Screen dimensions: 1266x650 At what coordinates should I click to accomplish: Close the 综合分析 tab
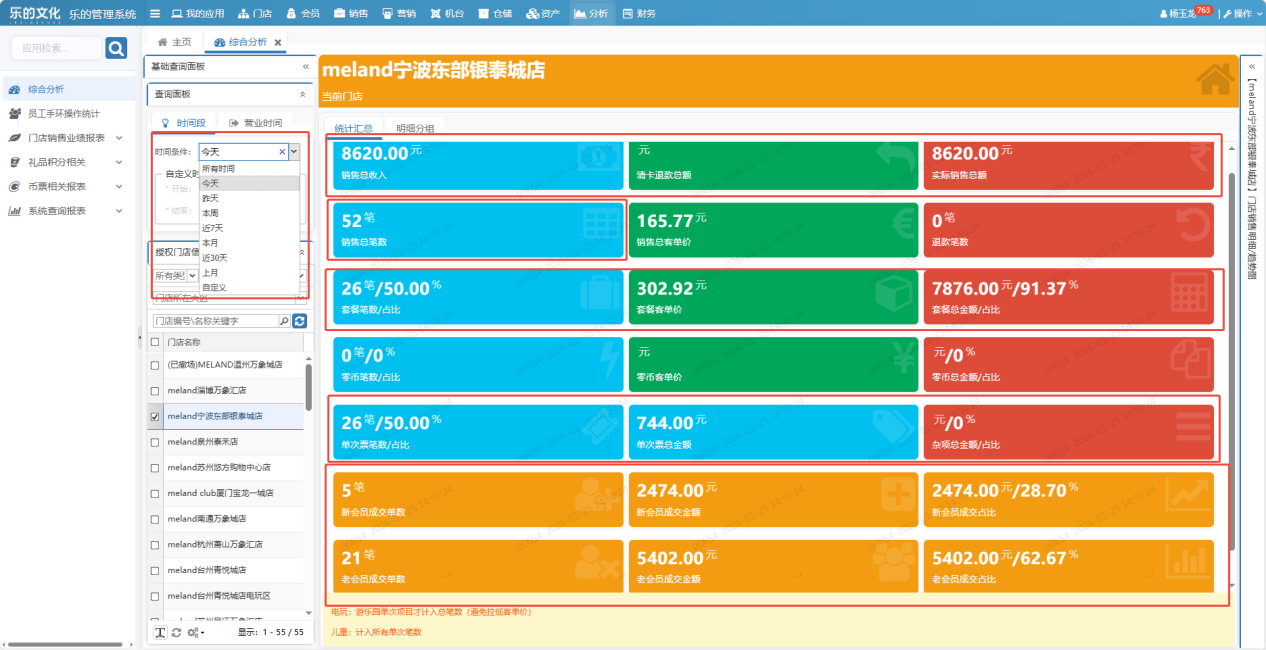click(278, 42)
